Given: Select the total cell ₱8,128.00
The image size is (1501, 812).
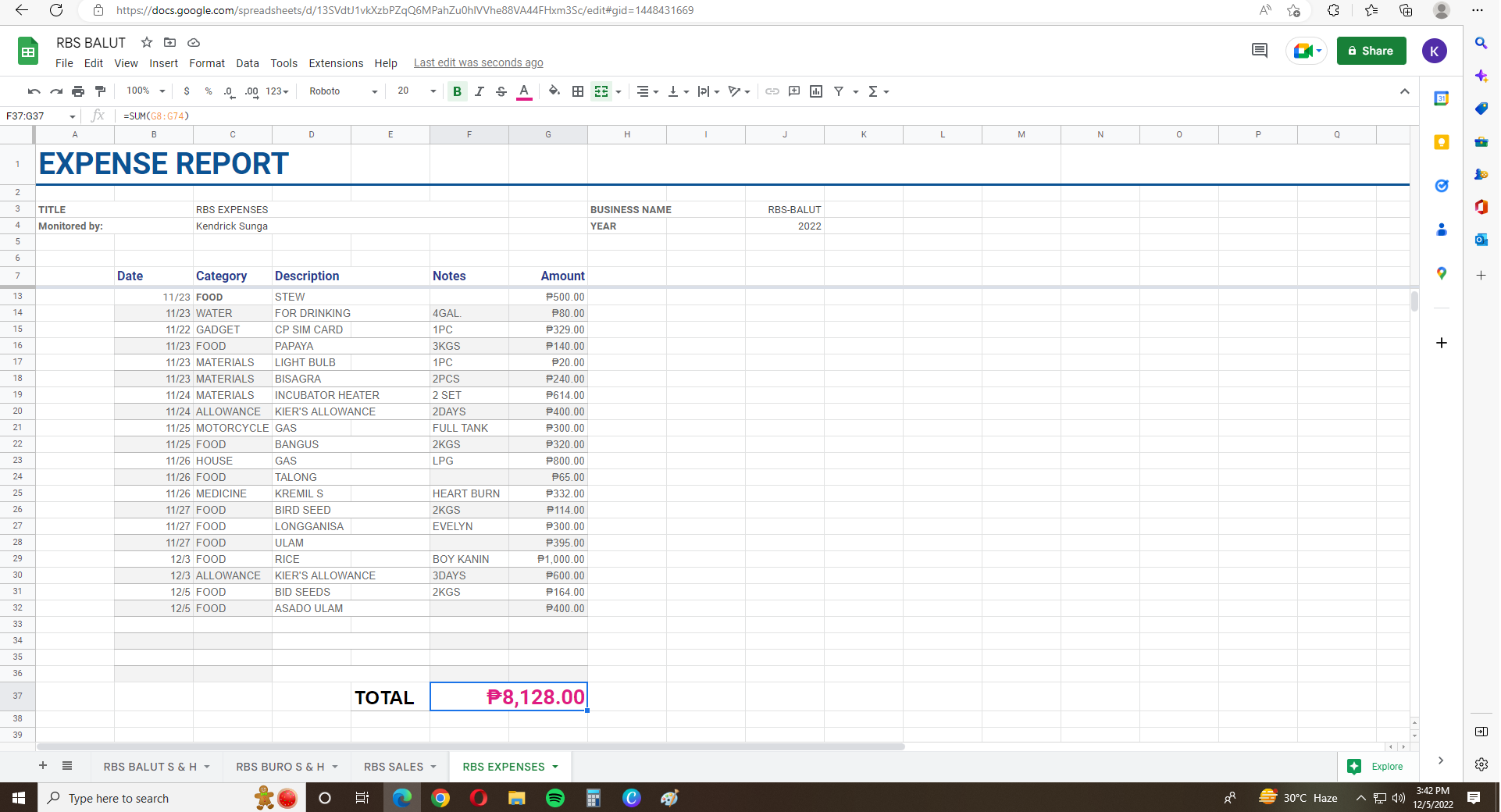Looking at the screenshot, I should pos(508,696).
